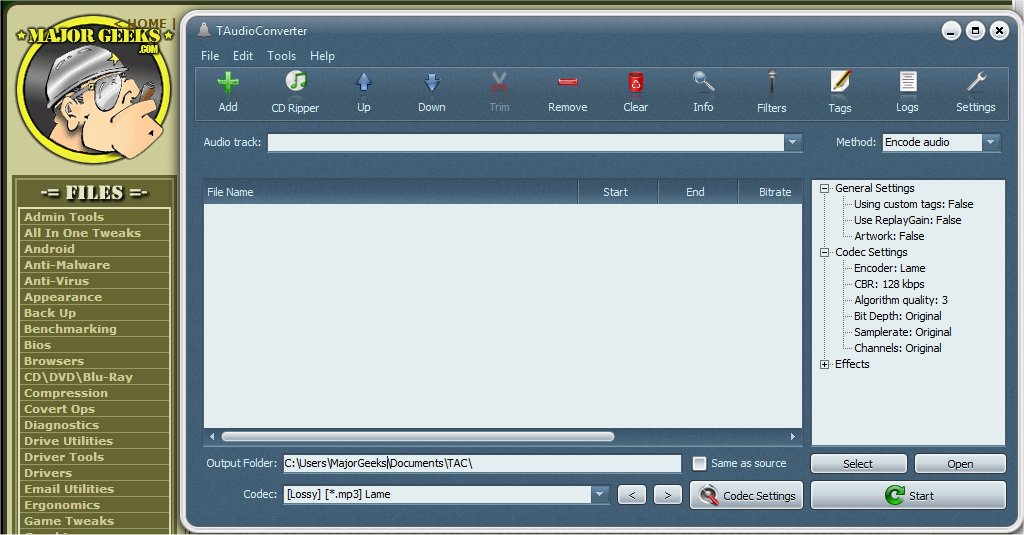Image resolution: width=1024 pixels, height=535 pixels.
Task: Open the Tools menu
Action: (281, 56)
